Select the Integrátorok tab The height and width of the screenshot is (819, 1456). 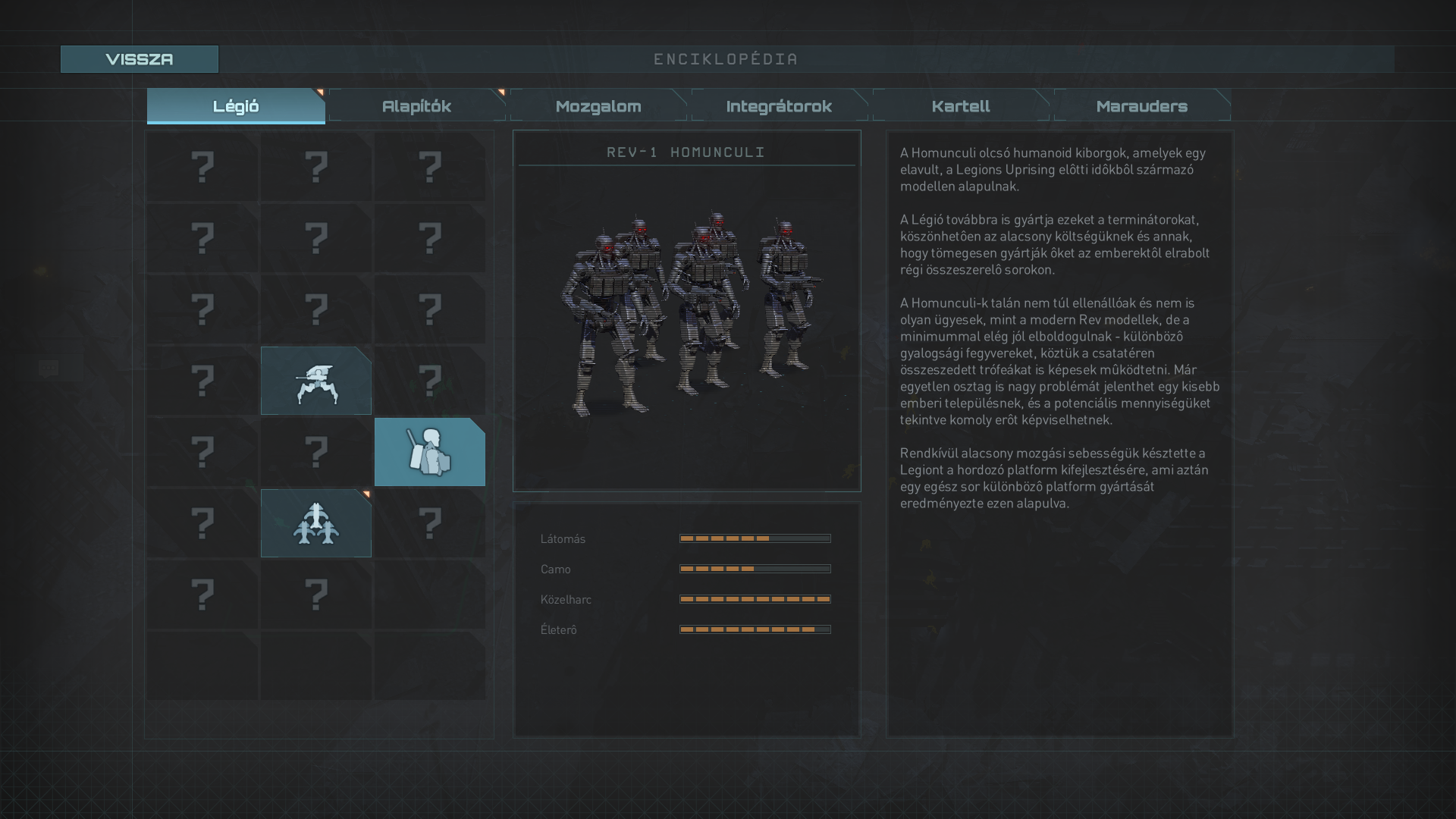pos(779,106)
